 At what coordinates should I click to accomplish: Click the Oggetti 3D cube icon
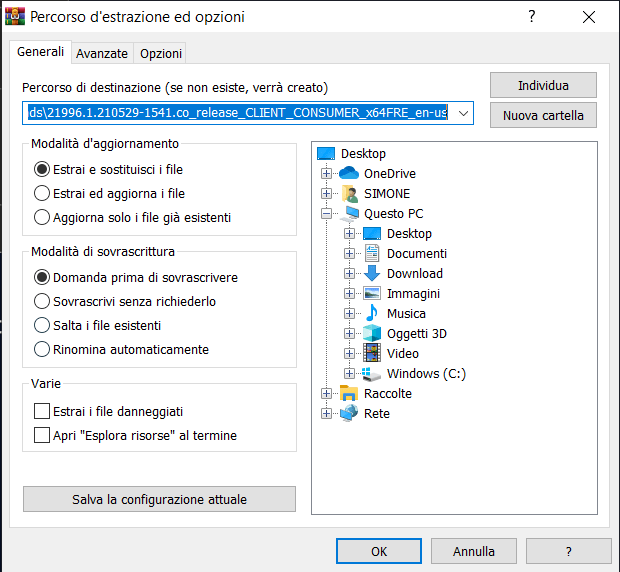pyautogui.click(x=372, y=334)
